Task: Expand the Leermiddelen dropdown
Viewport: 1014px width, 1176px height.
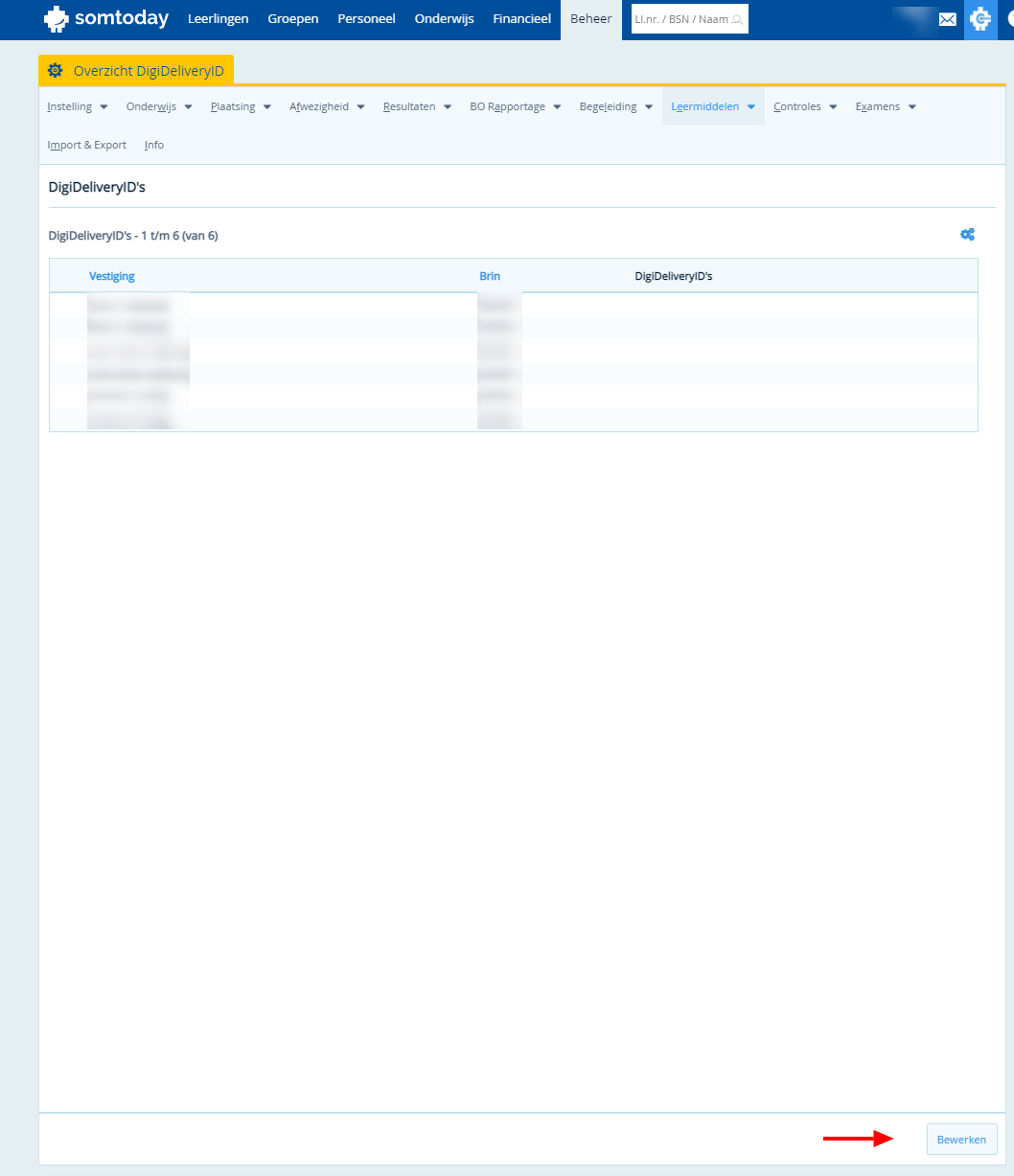Action: (713, 106)
